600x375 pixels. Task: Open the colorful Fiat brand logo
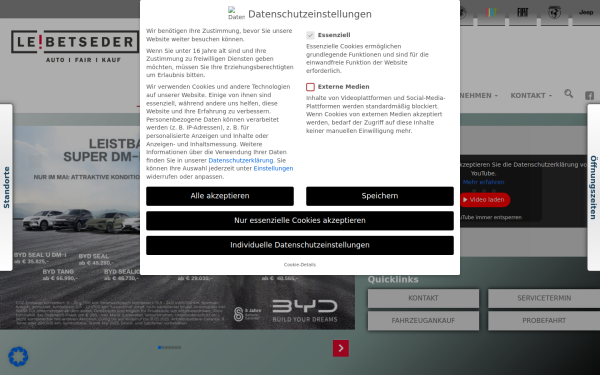tap(491, 13)
